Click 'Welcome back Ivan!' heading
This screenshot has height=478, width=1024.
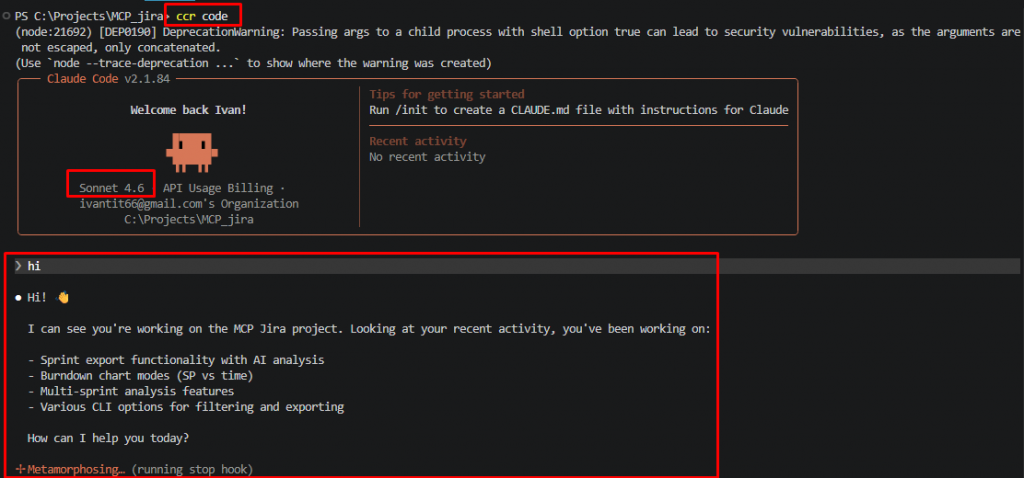(188, 110)
